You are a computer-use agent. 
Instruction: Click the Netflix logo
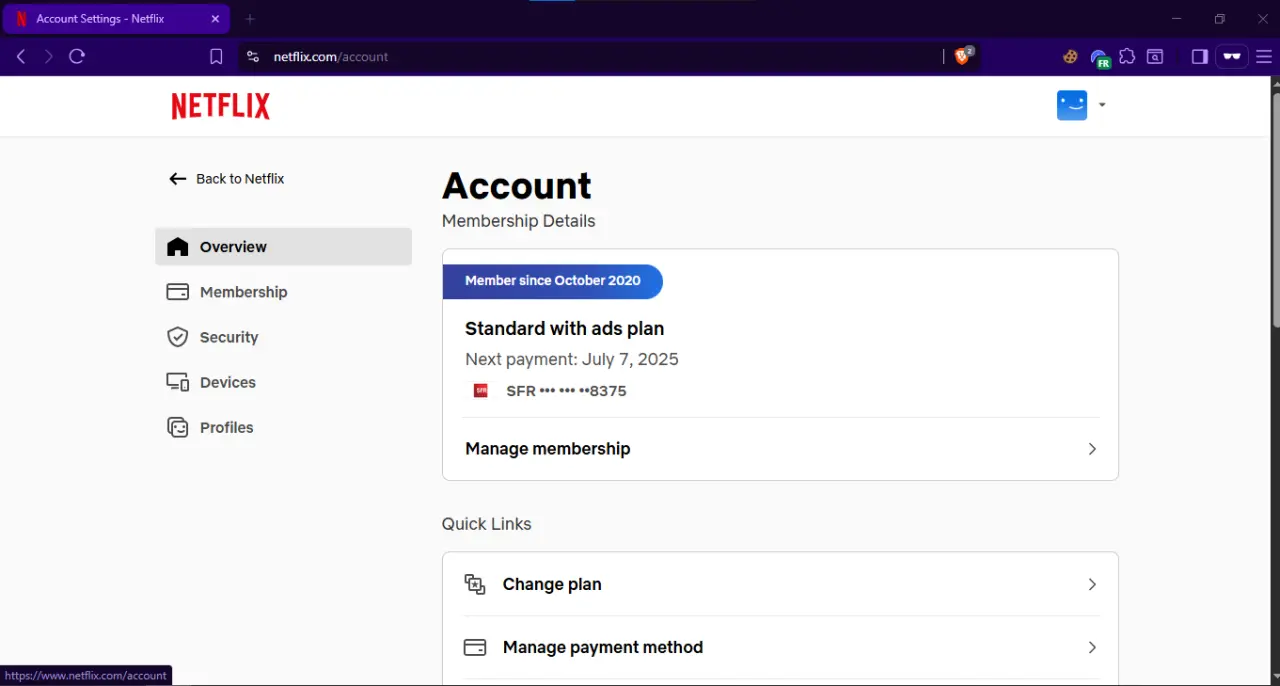220,106
